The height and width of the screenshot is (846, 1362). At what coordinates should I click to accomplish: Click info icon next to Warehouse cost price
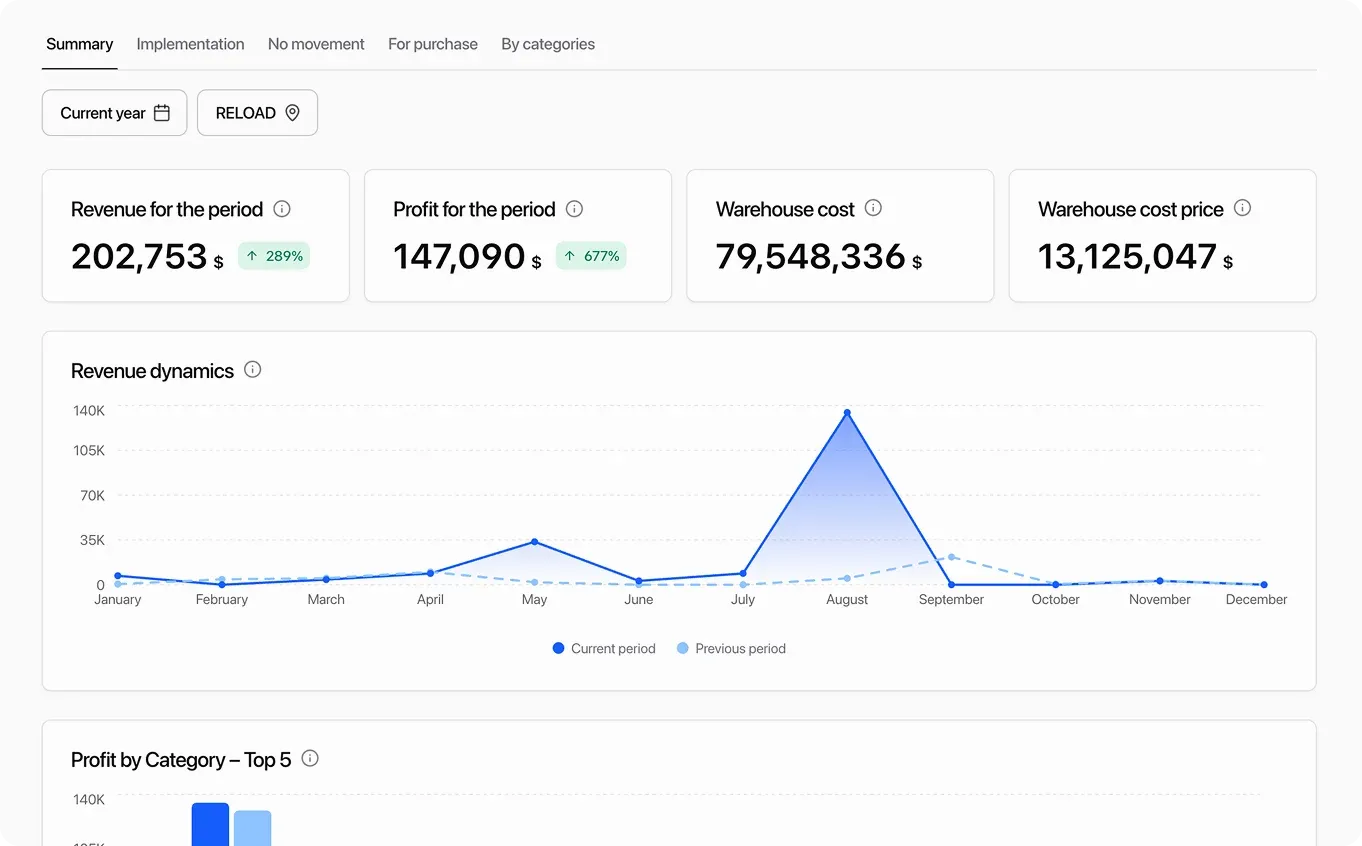tap(1242, 208)
